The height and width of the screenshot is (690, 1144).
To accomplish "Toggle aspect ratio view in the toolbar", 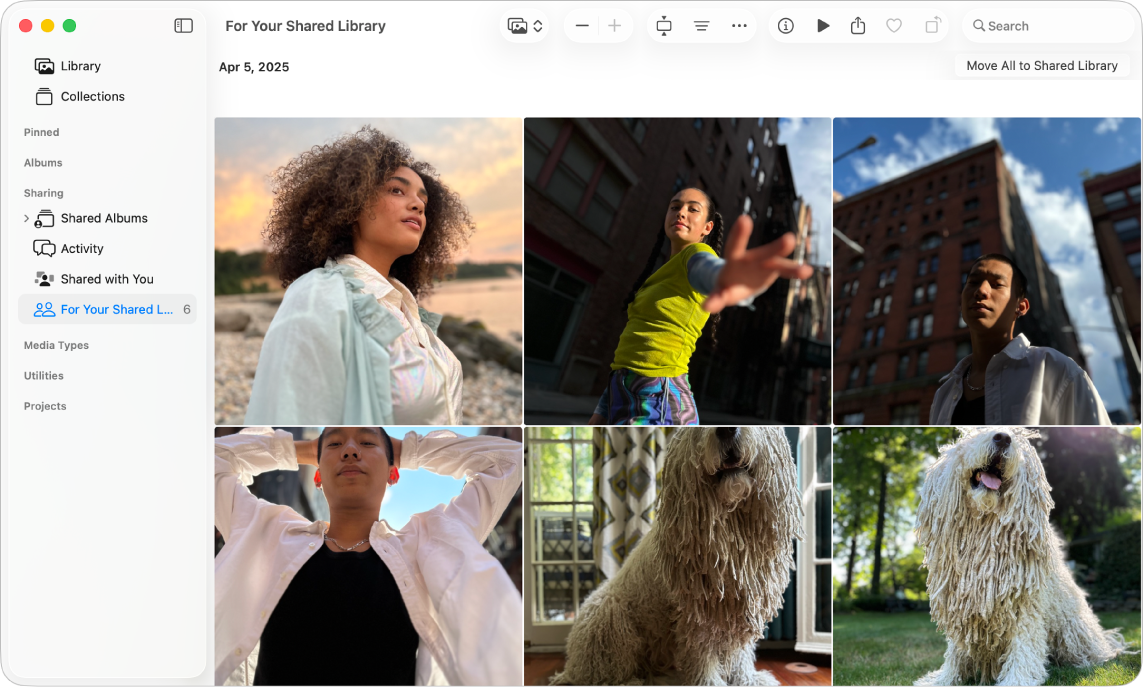I will [x=663, y=25].
